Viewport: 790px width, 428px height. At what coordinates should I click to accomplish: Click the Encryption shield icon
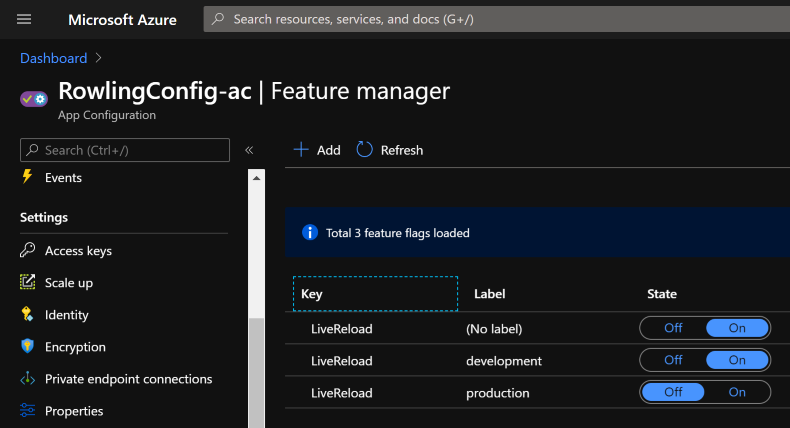[27, 346]
